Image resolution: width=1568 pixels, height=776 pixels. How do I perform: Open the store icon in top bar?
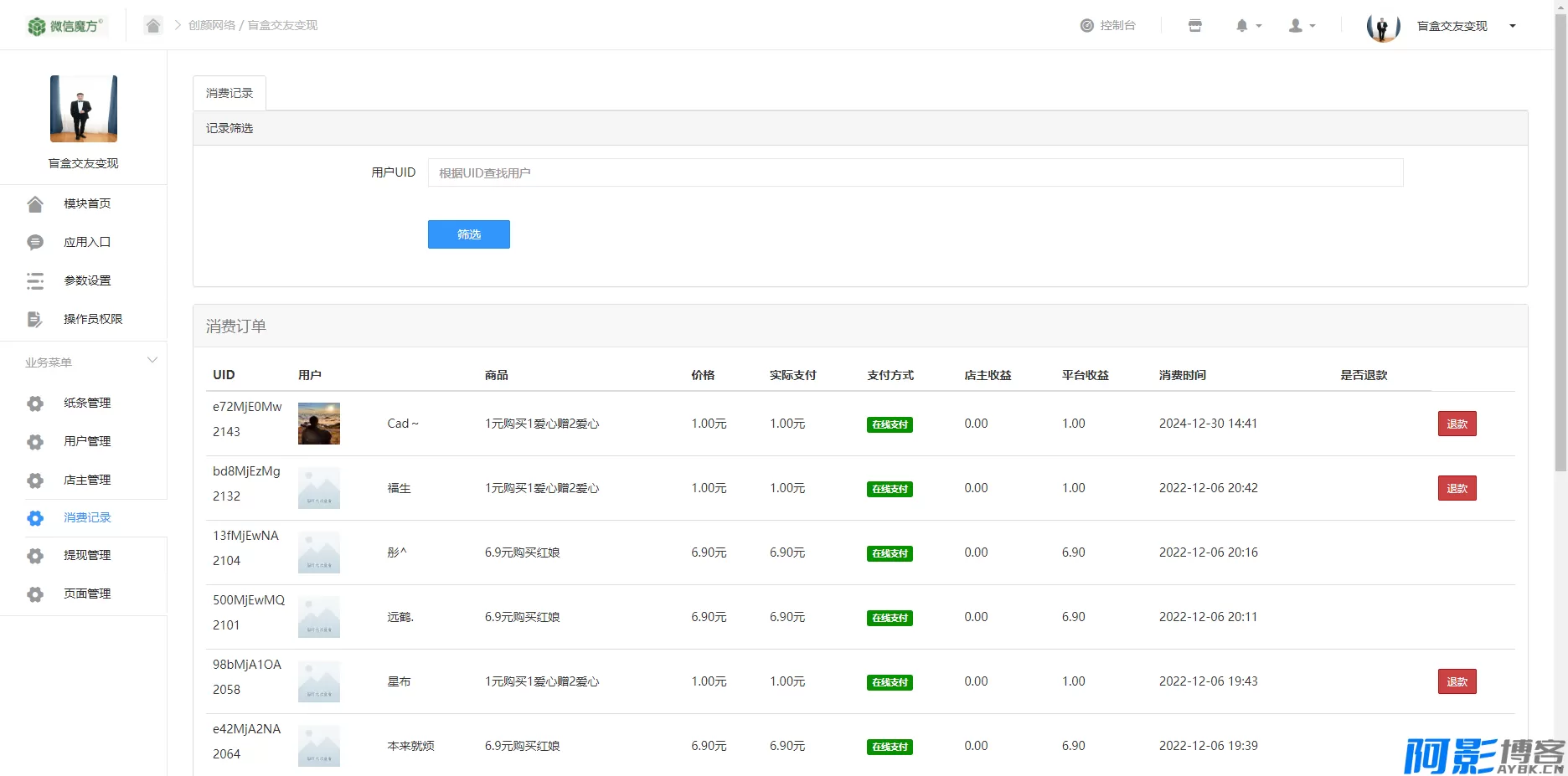1194,26
